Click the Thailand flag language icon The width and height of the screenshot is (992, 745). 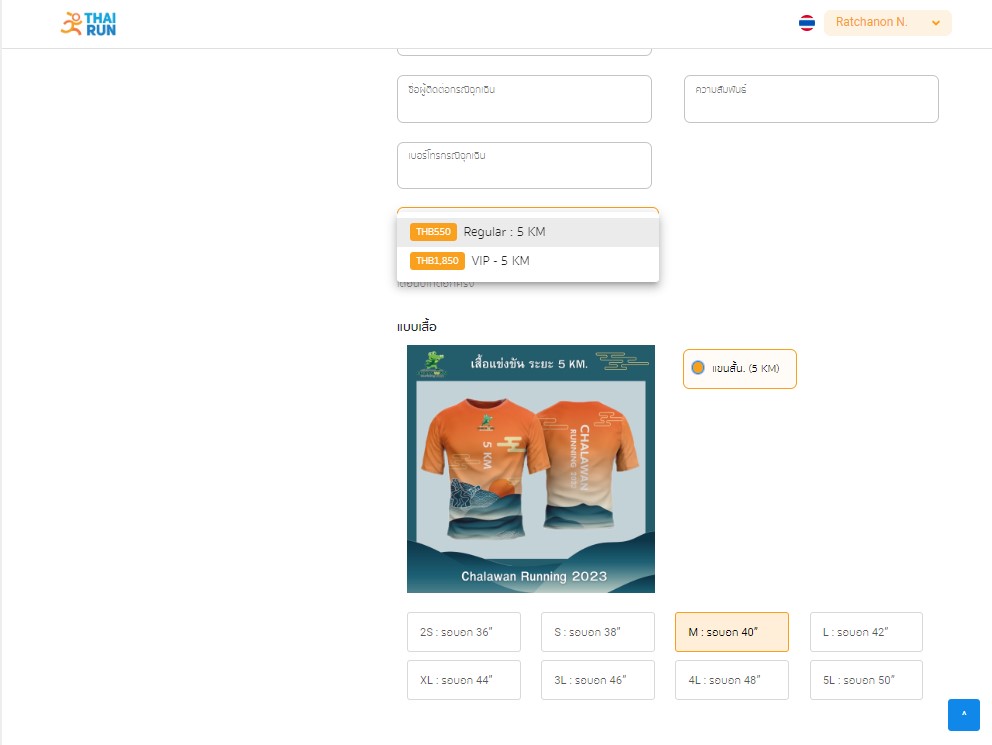click(807, 23)
